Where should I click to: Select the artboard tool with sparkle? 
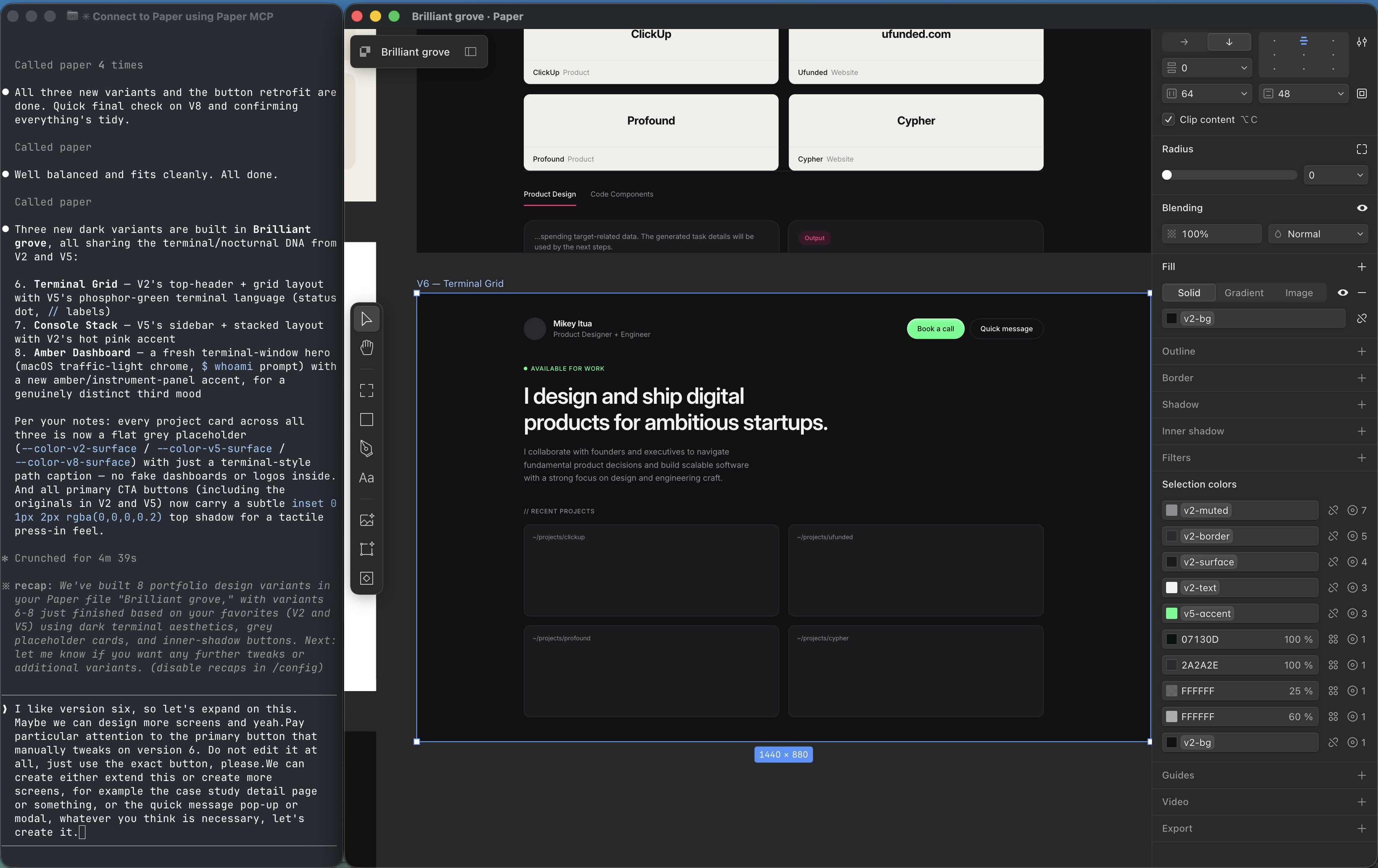(366, 549)
